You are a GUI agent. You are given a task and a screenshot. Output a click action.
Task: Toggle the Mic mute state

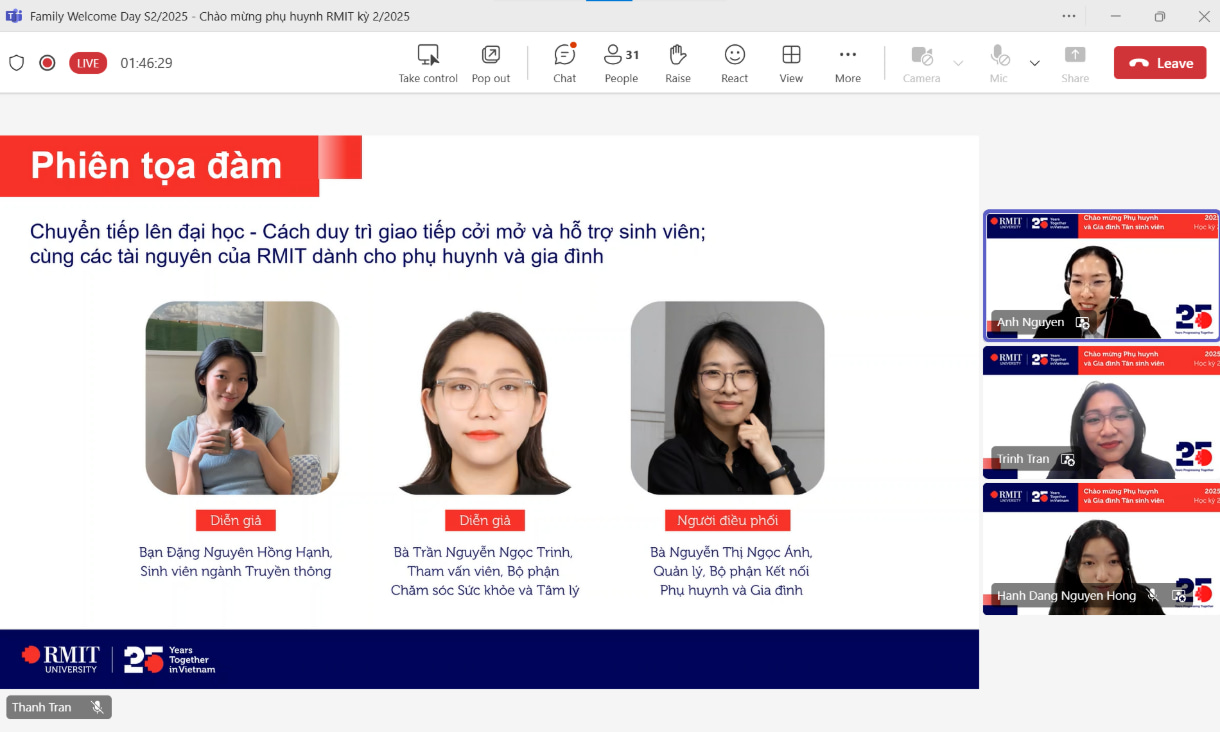click(x=998, y=63)
